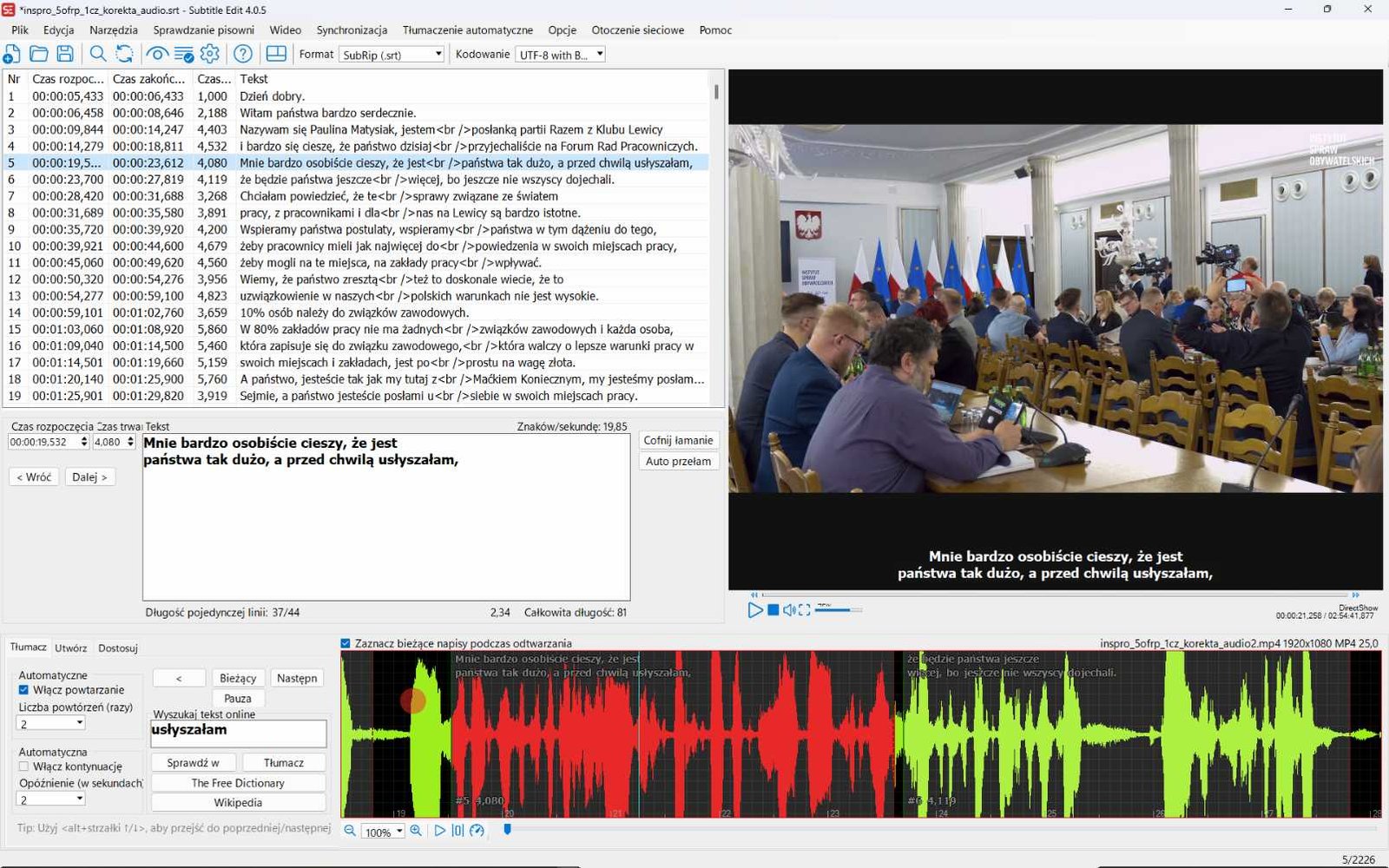This screenshot has height=868, width=1389.
Task: Zoom in the waveform
Action: pyautogui.click(x=417, y=831)
